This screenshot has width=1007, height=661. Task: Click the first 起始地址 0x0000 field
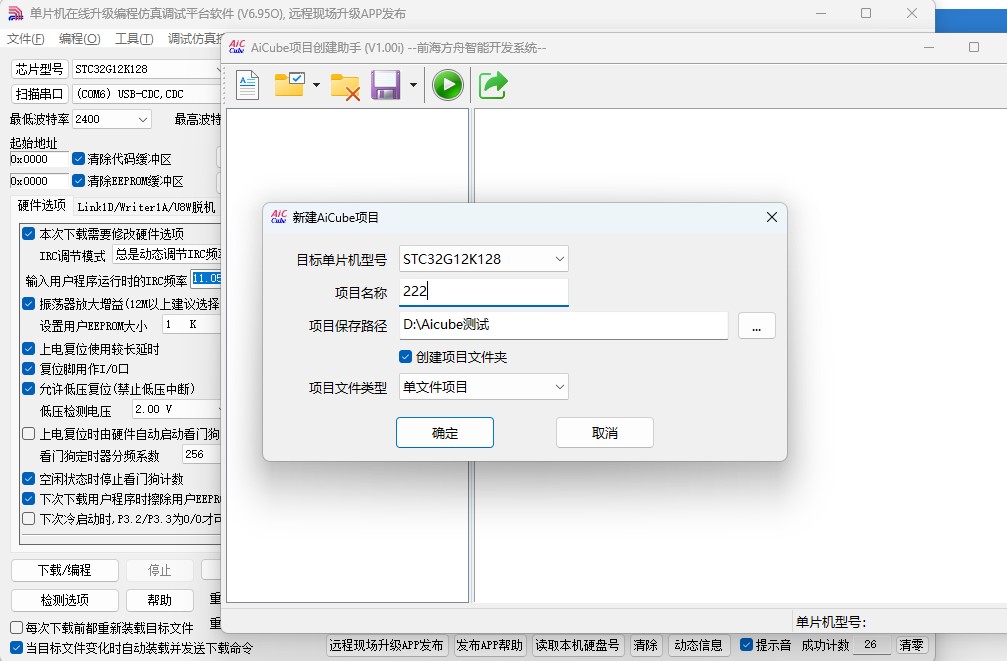[x=39, y=159]
